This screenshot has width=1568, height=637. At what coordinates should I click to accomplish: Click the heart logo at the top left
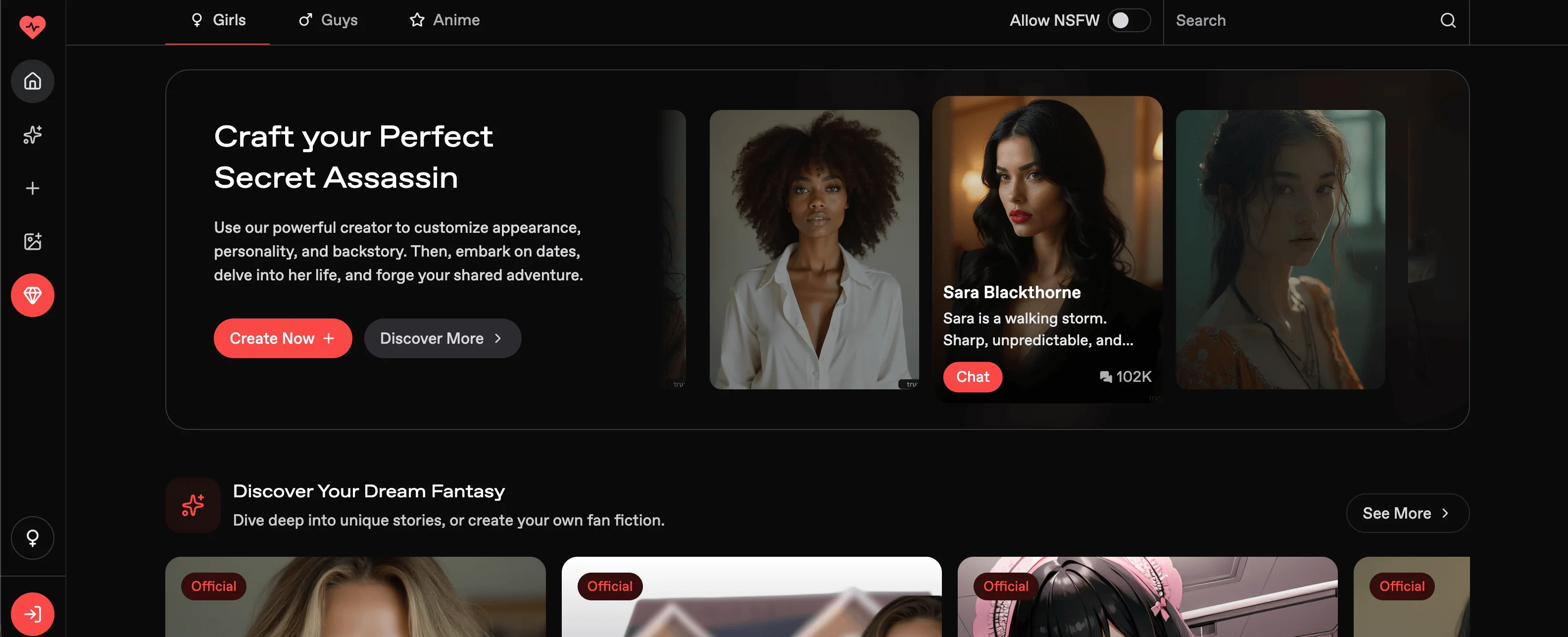click(x=32, y=26)
